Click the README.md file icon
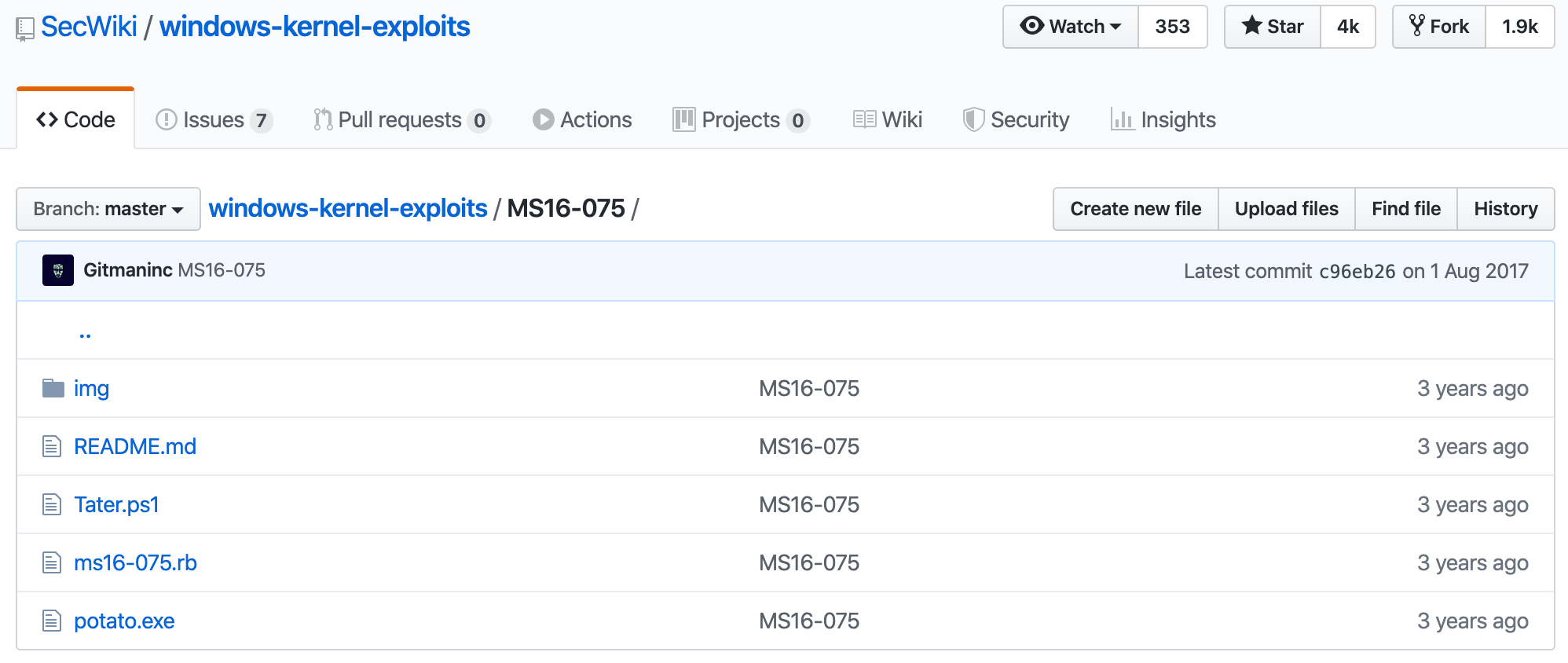This screenshot has height=663, width=1568. point(52,446)
